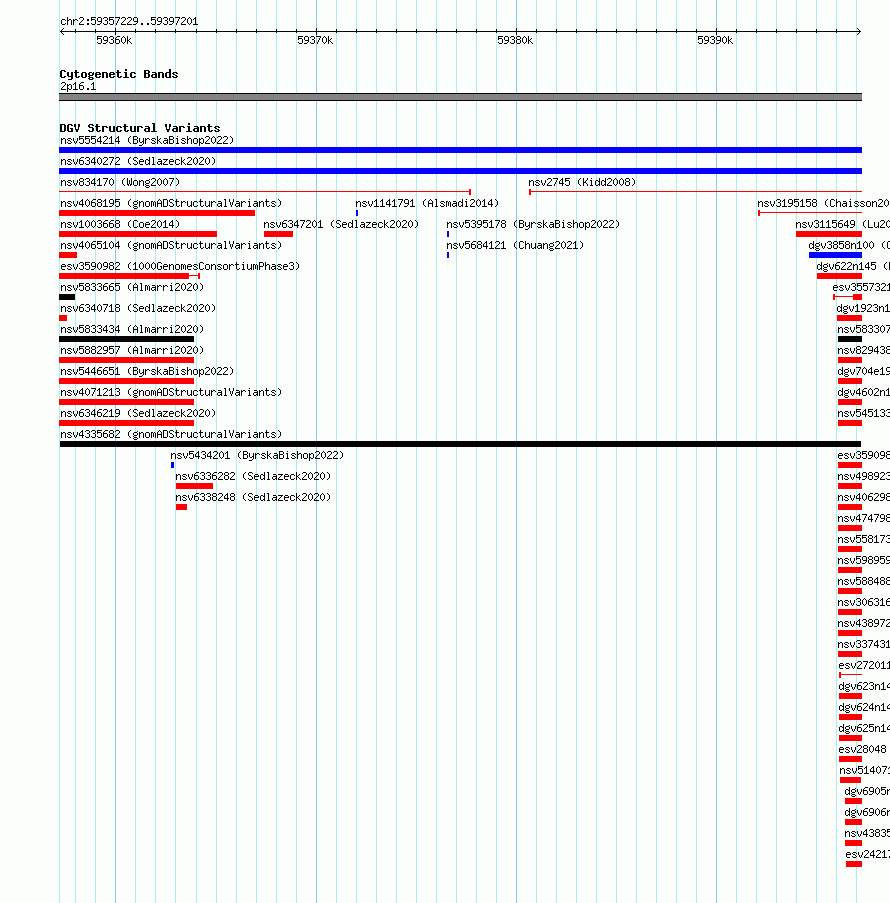This screenshot has width=890, height=903.
Task: Click the dgv623n14 variant label
Action: tap(864, 686)
